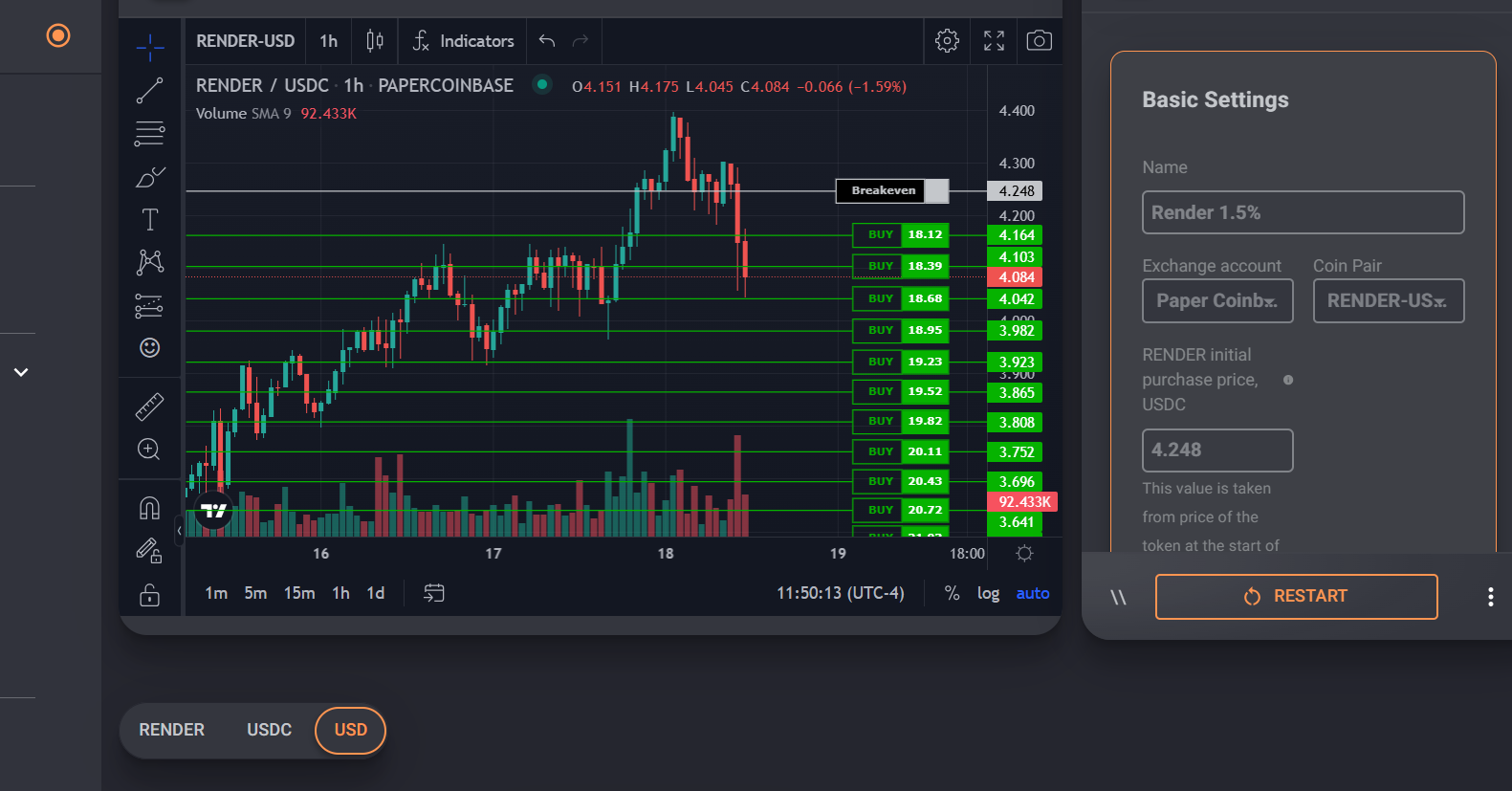Expand the left sidebar chevron
1512x791 pixels.
click(x=21, y=372)
